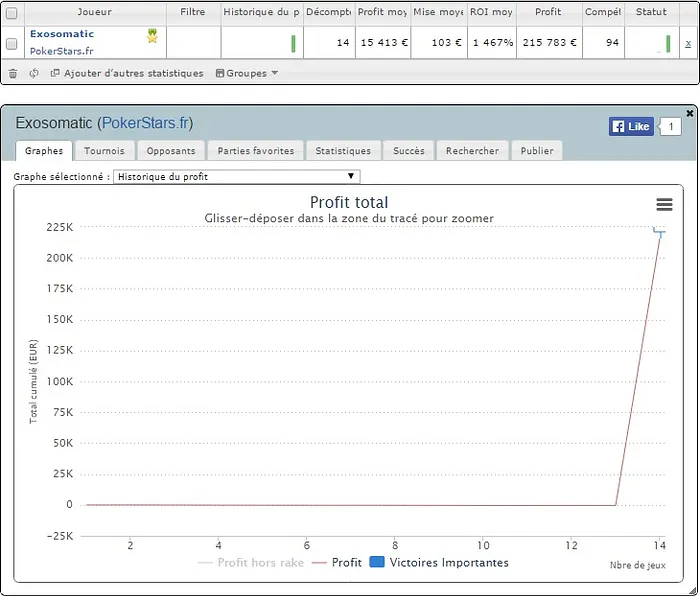Screen dimensions: 700x596
Task: Toggle the select-all header checkbox
Action: coord(12,13)
